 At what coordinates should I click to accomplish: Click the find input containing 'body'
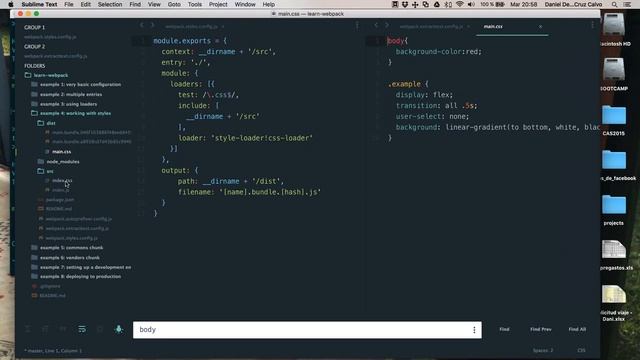307,329
